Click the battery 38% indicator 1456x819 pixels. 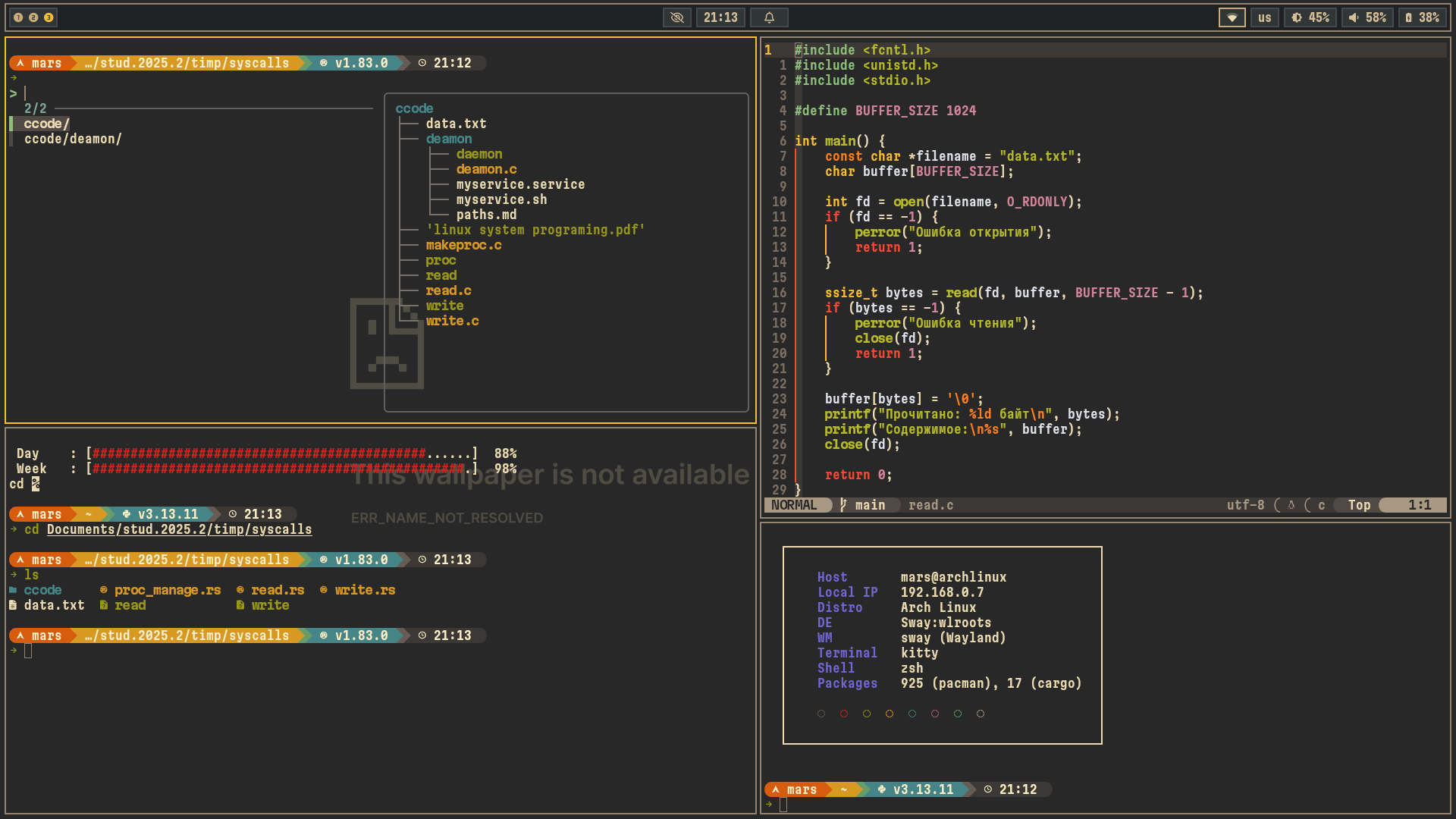pyautogui.click(x=1422, y=17)
